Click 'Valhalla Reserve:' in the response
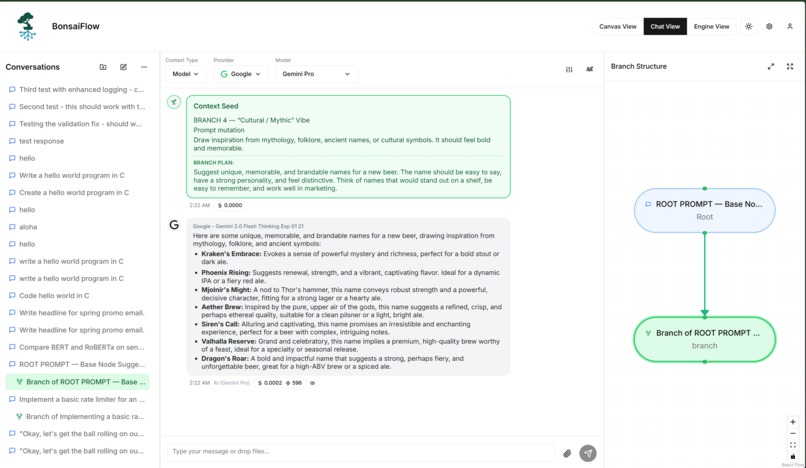 click(228, 341)
